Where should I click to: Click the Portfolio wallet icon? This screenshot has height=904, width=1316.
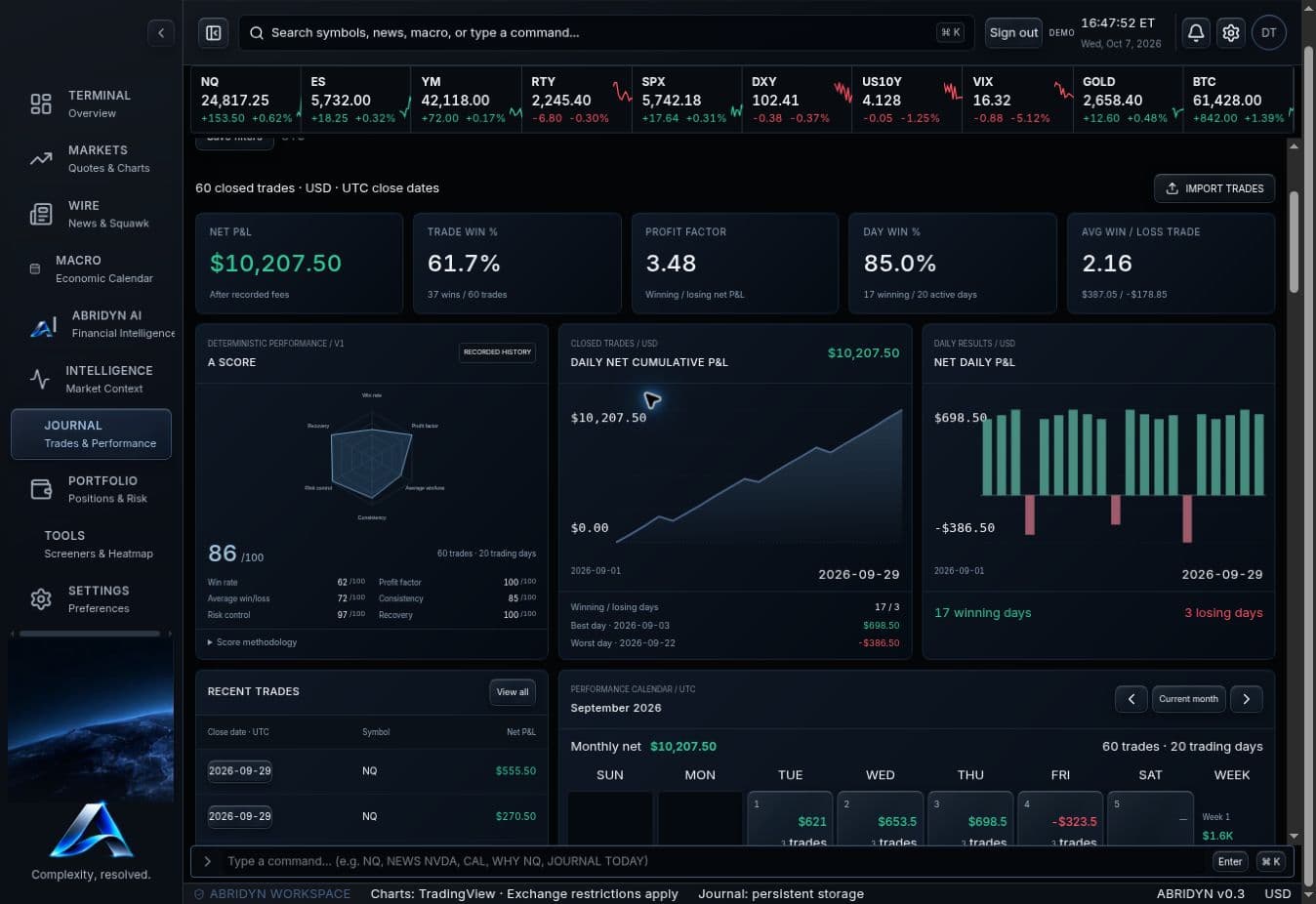coord(41,489)
